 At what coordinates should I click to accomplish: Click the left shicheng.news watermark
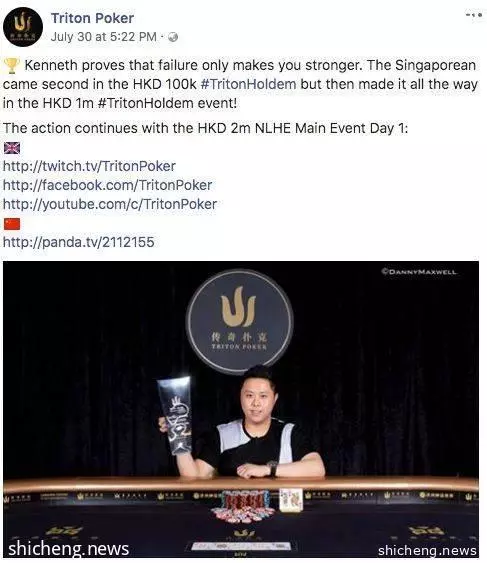point(69,549)
